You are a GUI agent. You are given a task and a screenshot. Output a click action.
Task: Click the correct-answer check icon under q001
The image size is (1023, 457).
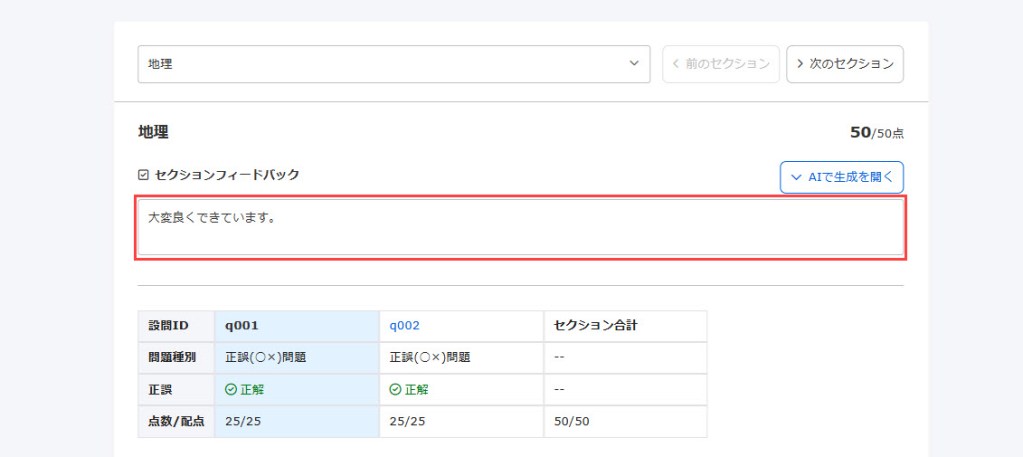pos(230,390)
